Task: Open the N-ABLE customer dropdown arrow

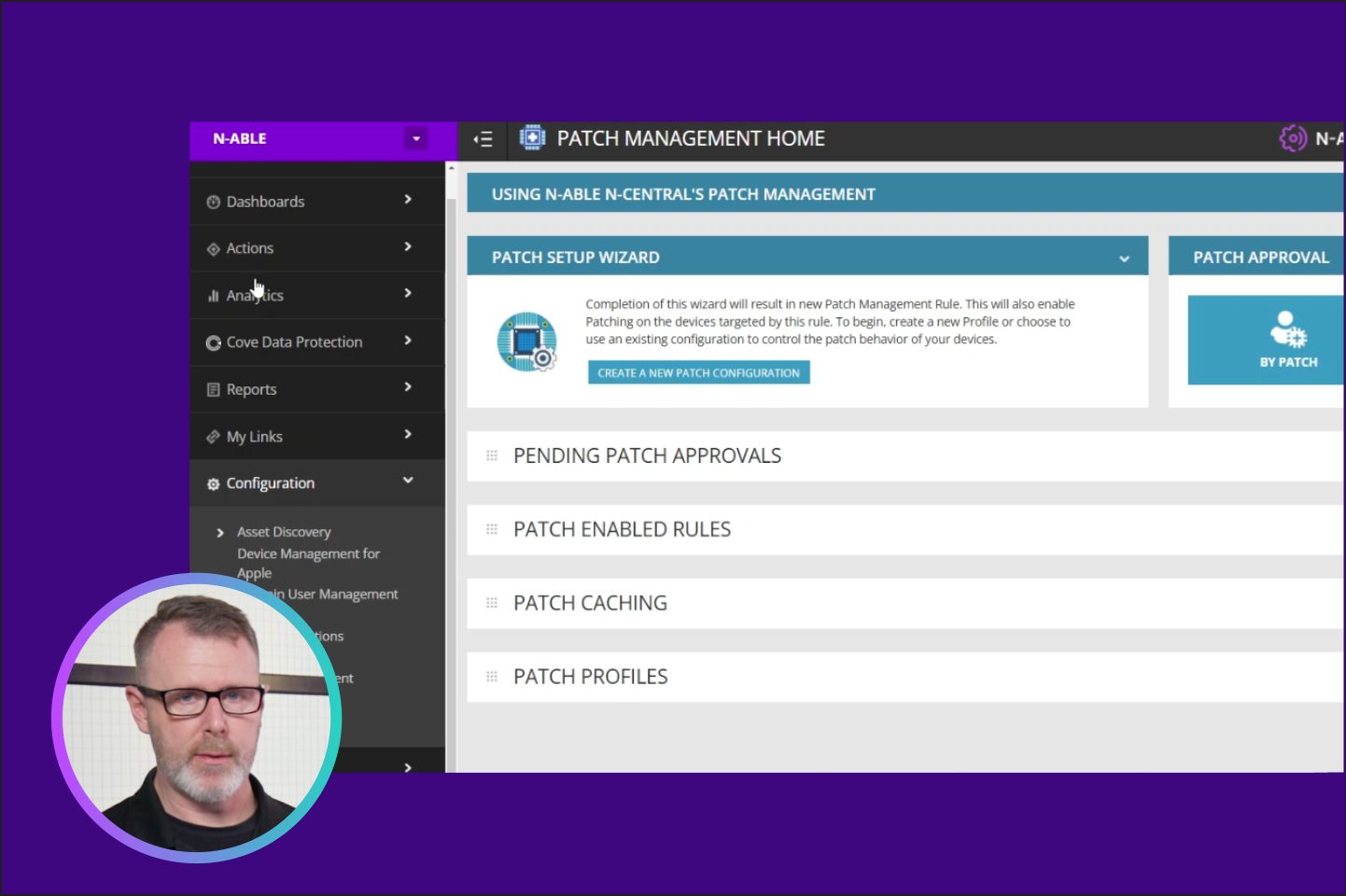Action: pos(416,139)
